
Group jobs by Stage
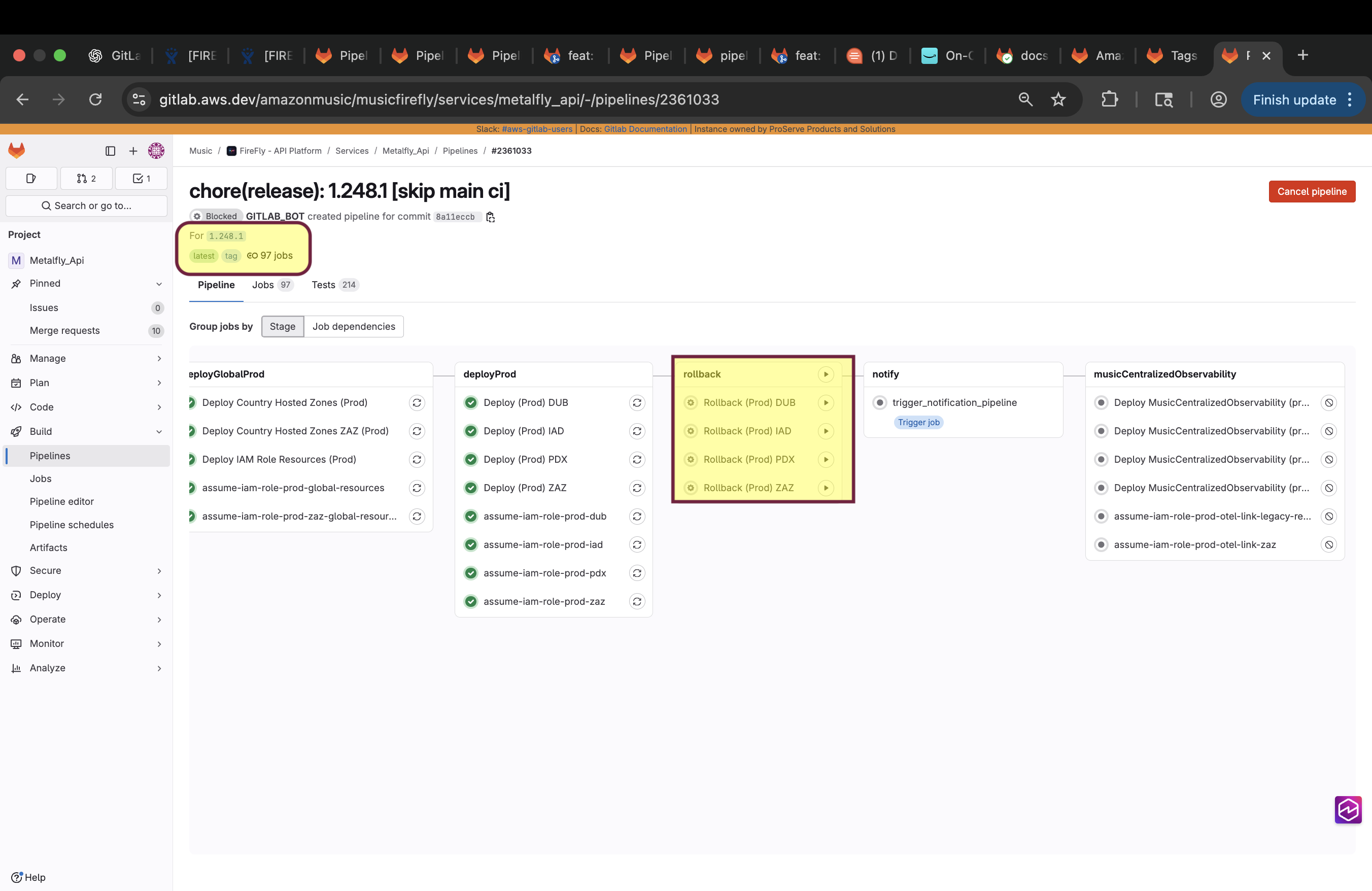click(x=283, y=326)
